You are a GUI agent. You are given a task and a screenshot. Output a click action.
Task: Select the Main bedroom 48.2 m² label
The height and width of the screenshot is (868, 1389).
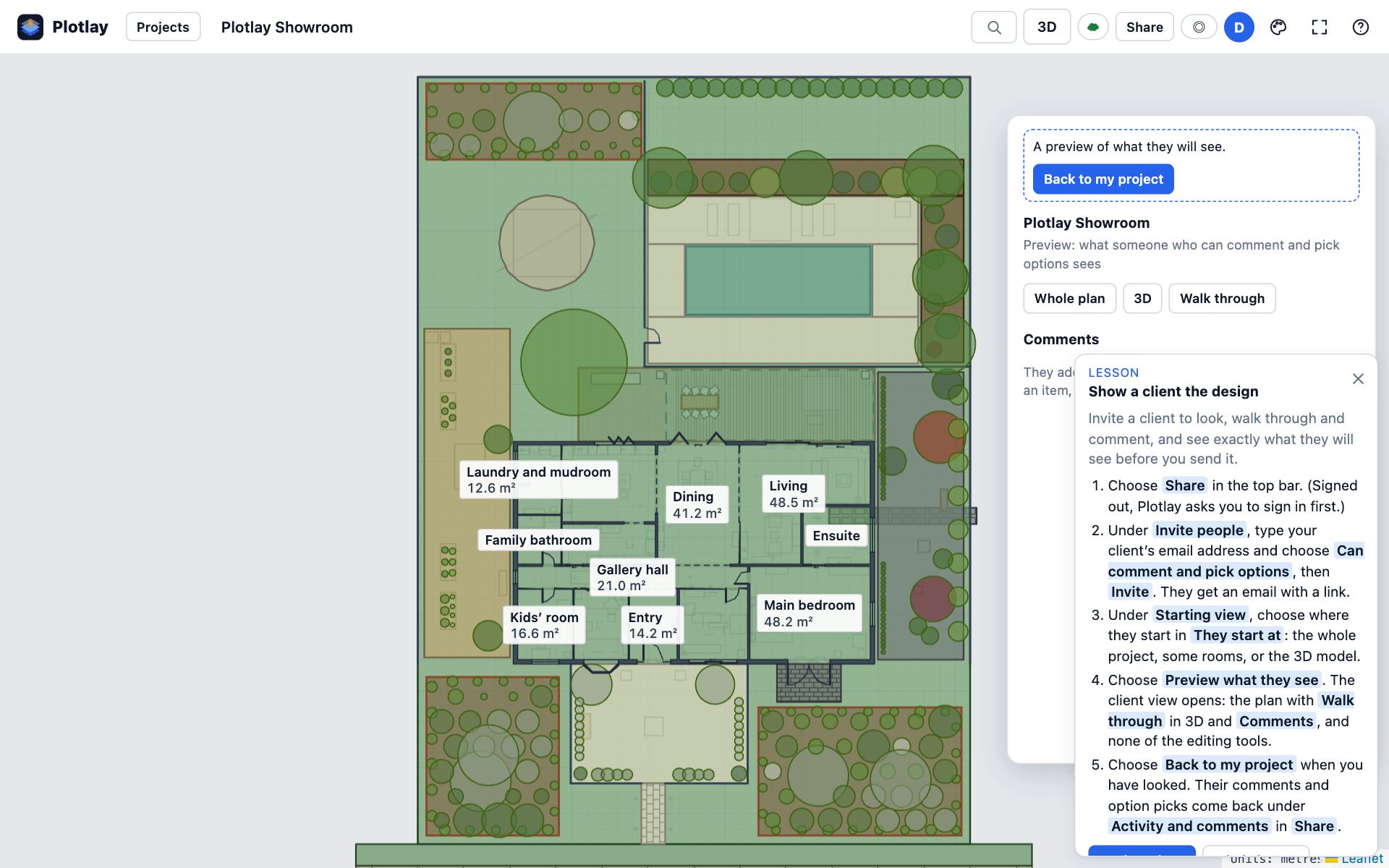809,613
